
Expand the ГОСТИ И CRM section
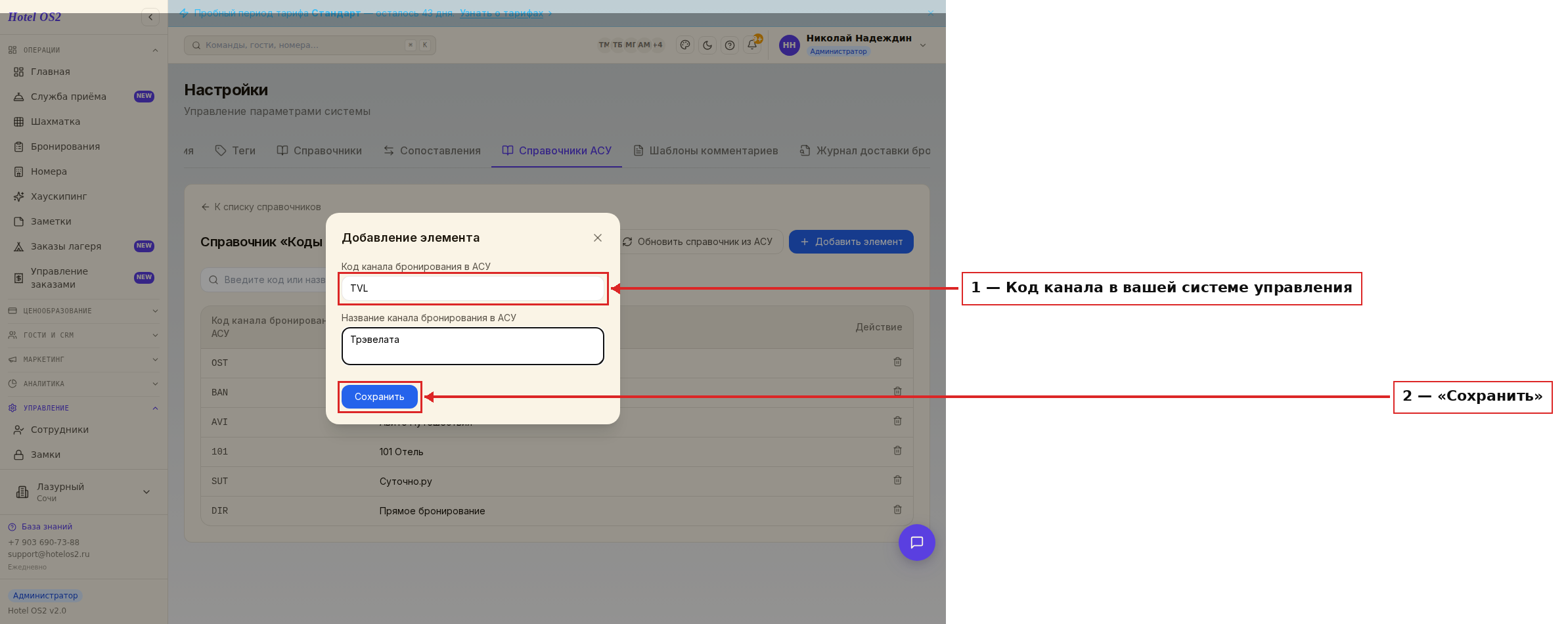(x=83, y=335)
